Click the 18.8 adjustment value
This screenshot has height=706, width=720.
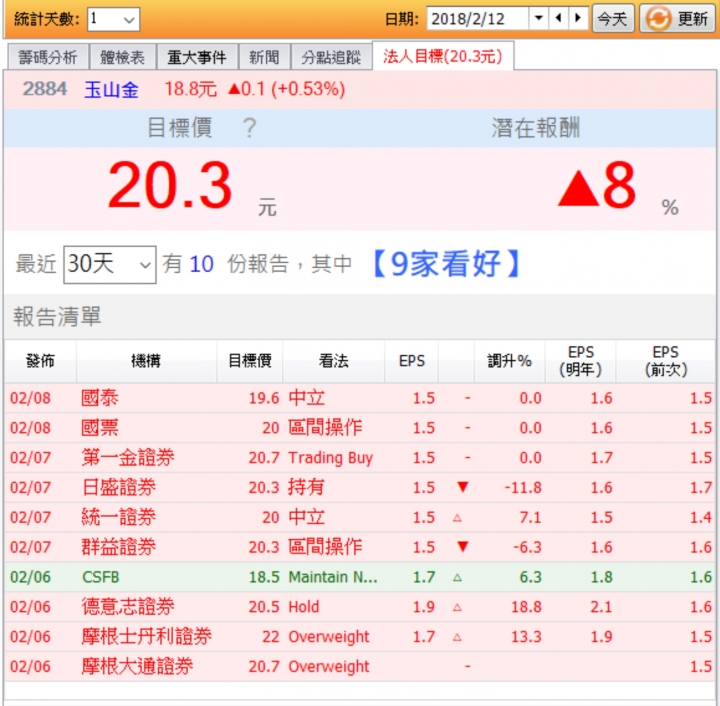point(527,607)
